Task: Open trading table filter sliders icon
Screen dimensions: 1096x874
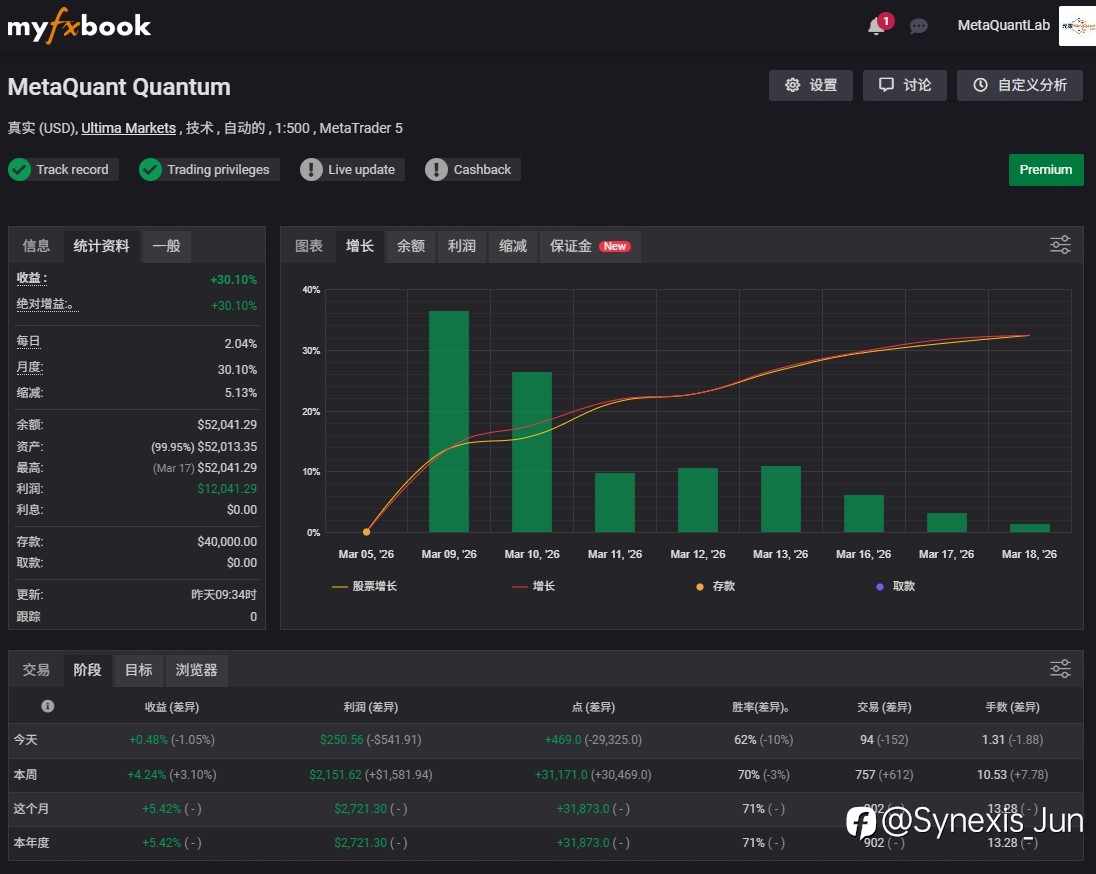Action: point(1060,669)
